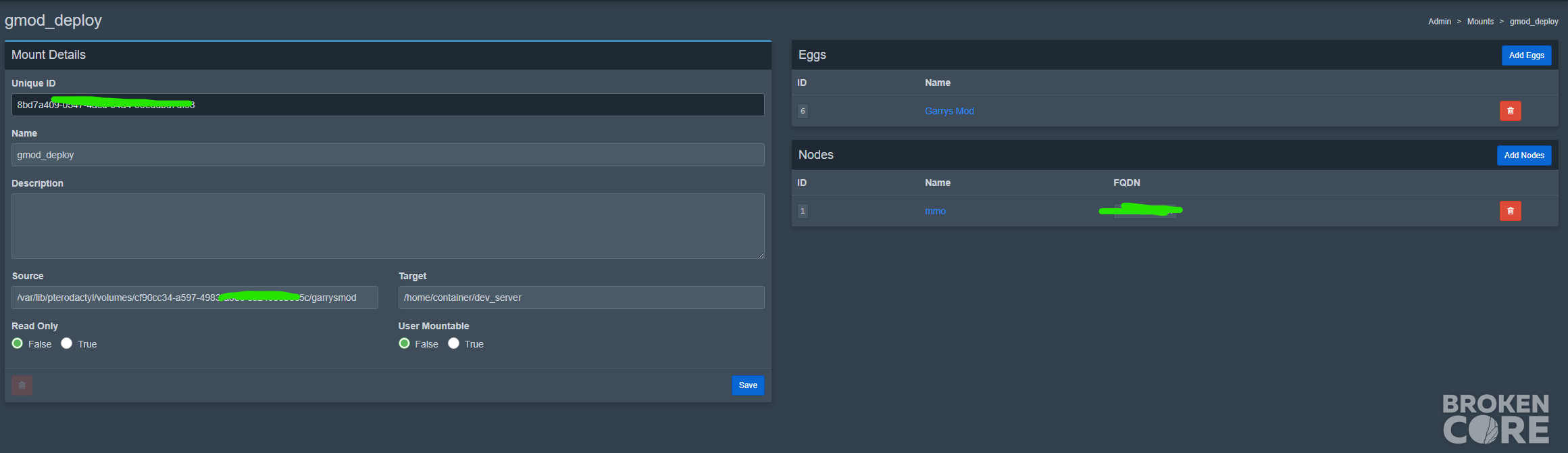The height and width of the screenshot is (453, 1568).
Task: Open the mmo node link
Action: tap(935, 211)
